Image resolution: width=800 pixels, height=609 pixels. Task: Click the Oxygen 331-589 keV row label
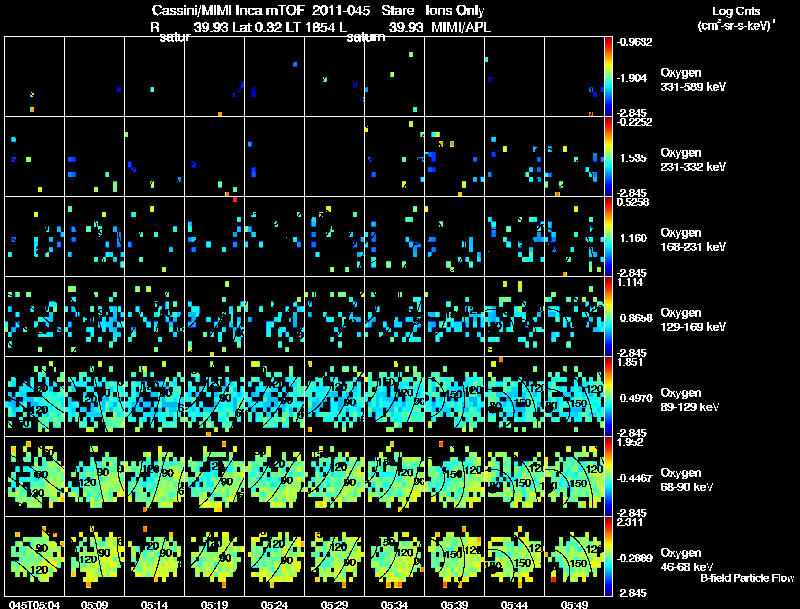(x=693, y=80)
